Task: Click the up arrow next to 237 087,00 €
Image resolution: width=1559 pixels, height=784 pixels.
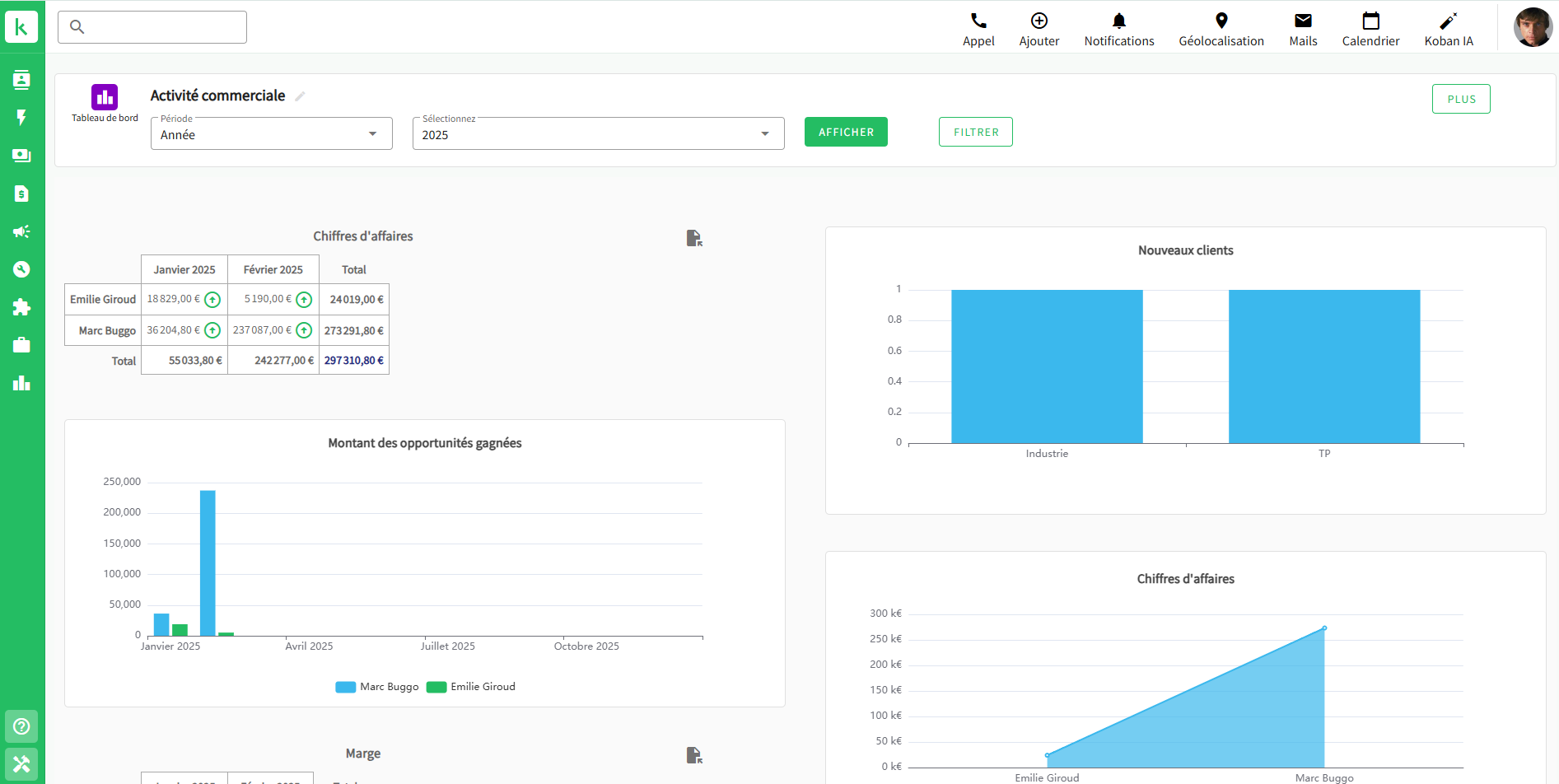Action: [304, 330]
